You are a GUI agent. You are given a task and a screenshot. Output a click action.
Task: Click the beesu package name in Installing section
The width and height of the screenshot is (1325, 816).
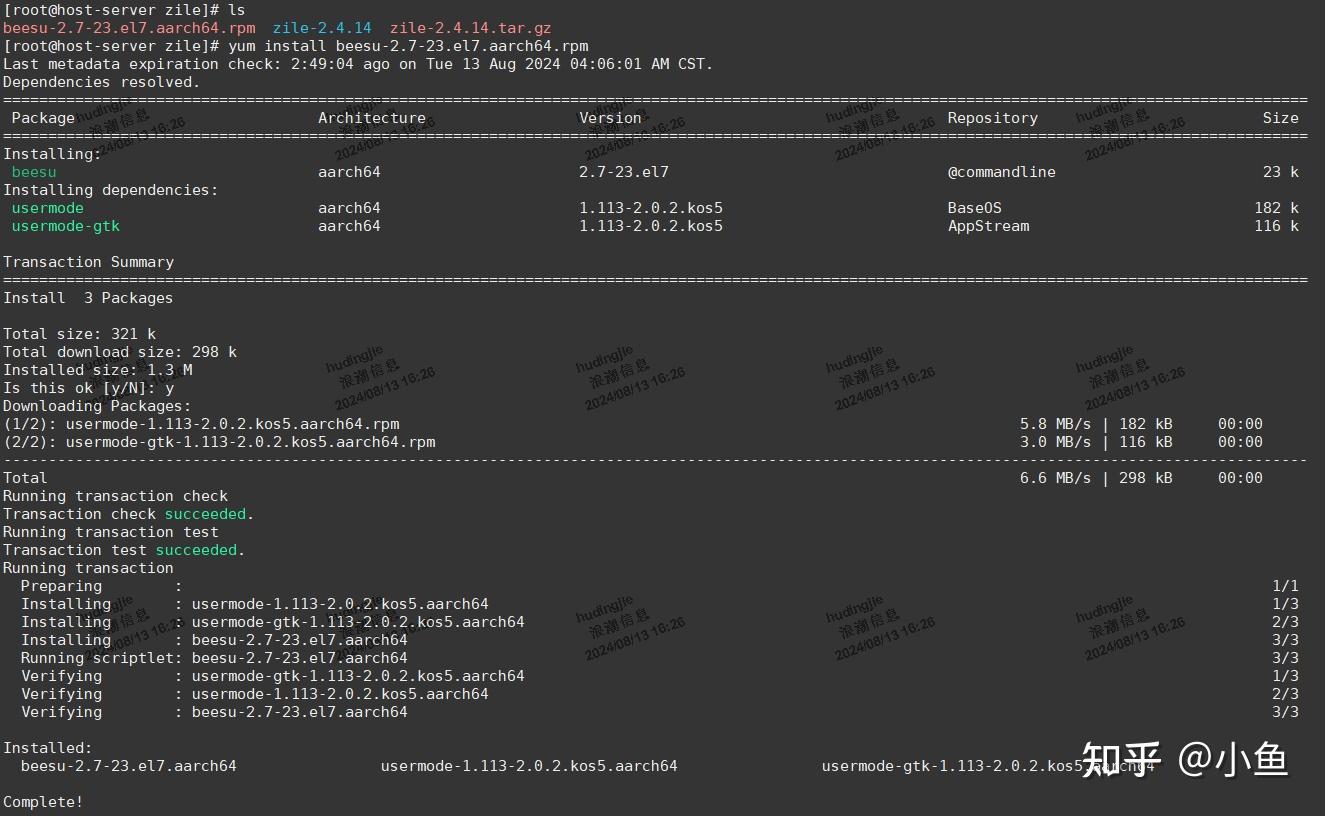(x=34, y=171)
